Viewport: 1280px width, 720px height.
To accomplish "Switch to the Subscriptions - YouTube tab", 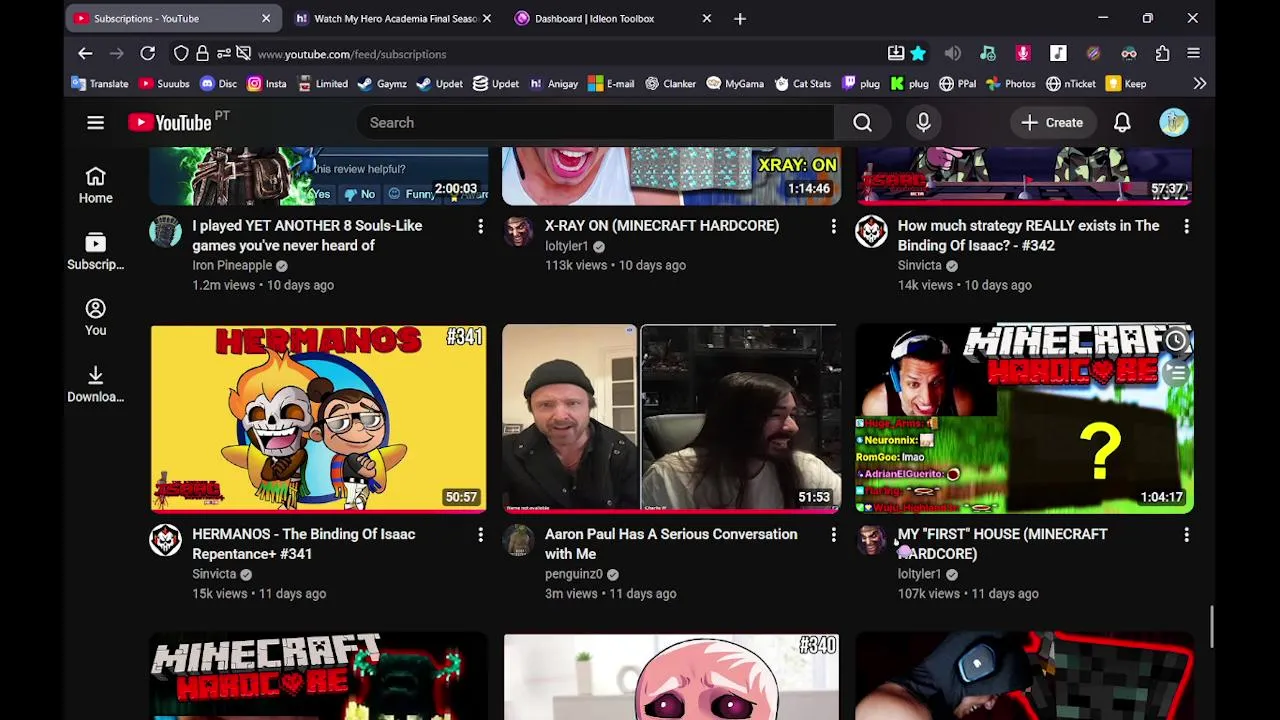I will point(174,18).
